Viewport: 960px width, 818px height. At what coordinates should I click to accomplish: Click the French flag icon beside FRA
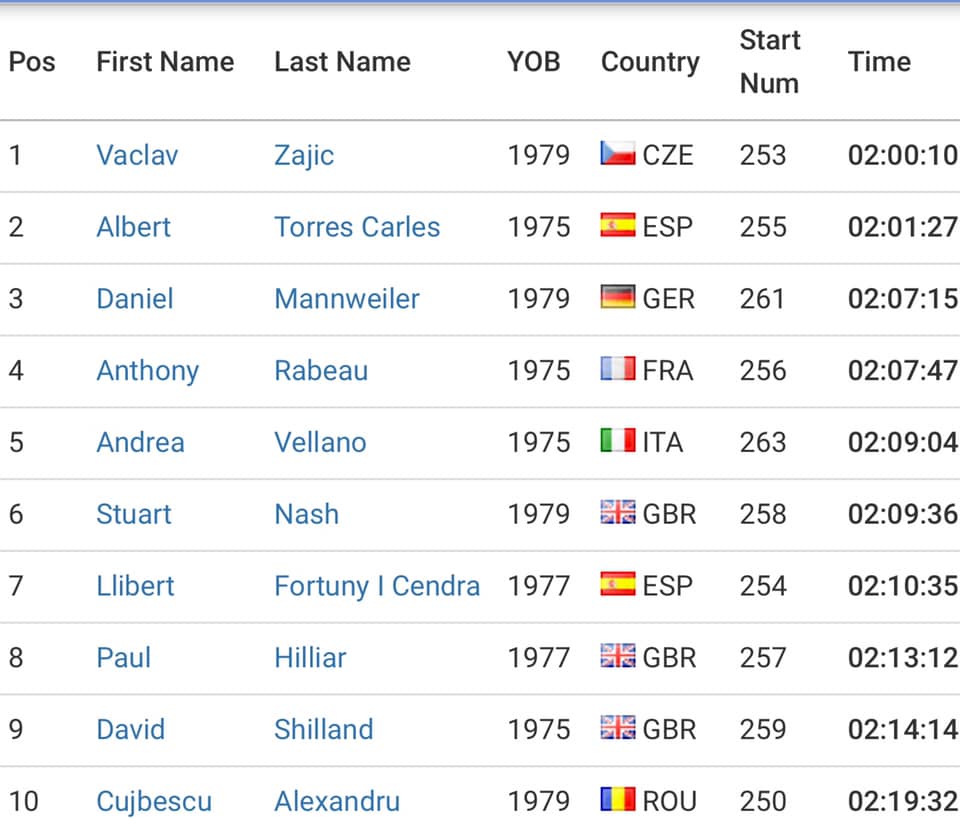(618, 369)
